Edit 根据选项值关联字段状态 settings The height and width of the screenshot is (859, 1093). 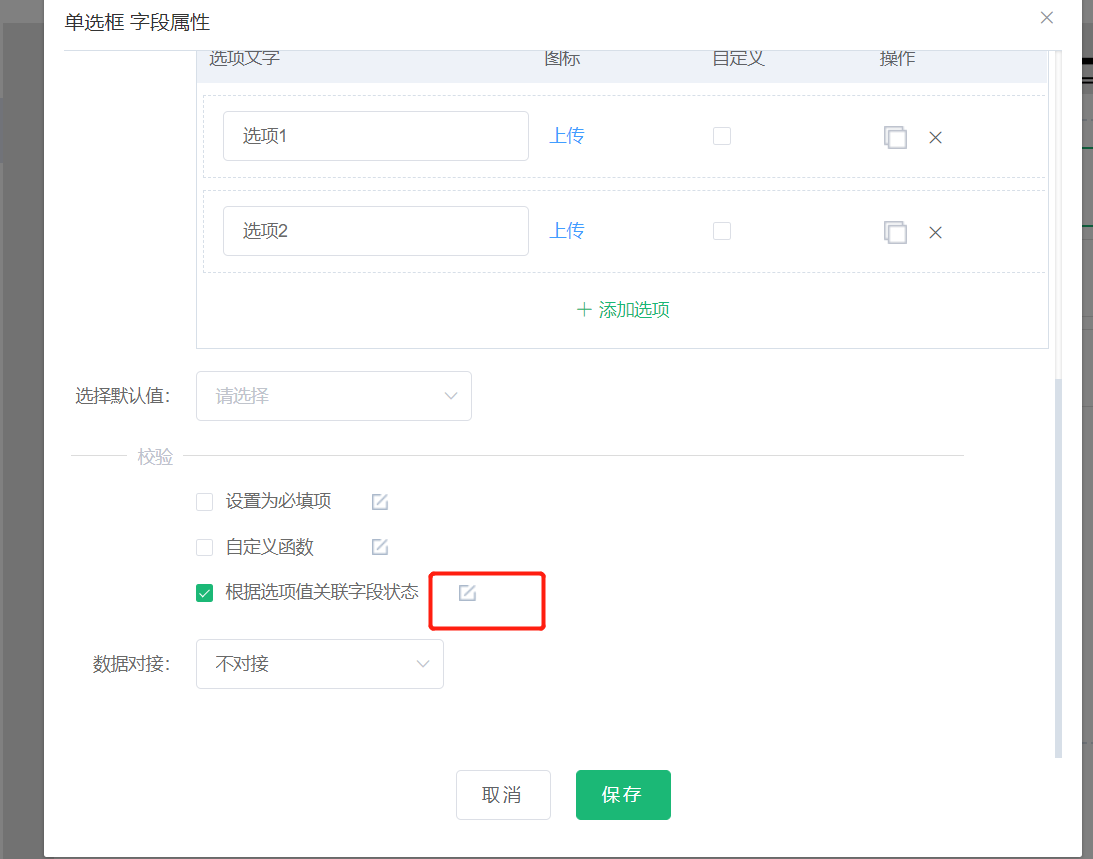pos(467,593)
